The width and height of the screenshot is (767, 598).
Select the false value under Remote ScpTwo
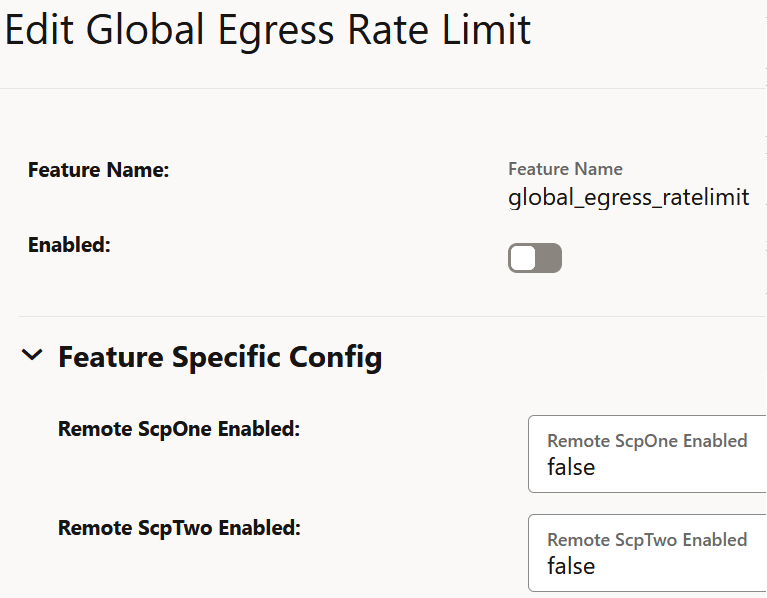(x=571, y=566)
